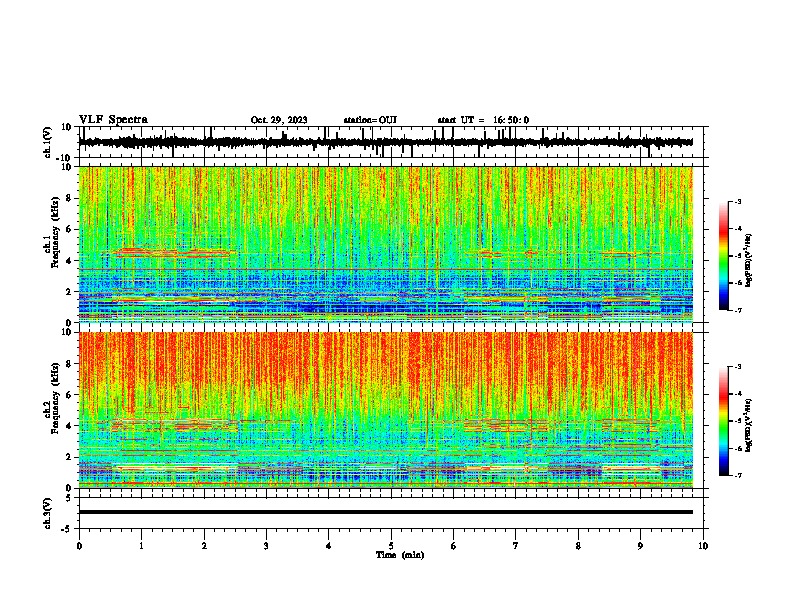Click the "start UT = 16:50:0" label
The width and height of the screenshot is (792, 612).
click(483, 120)
